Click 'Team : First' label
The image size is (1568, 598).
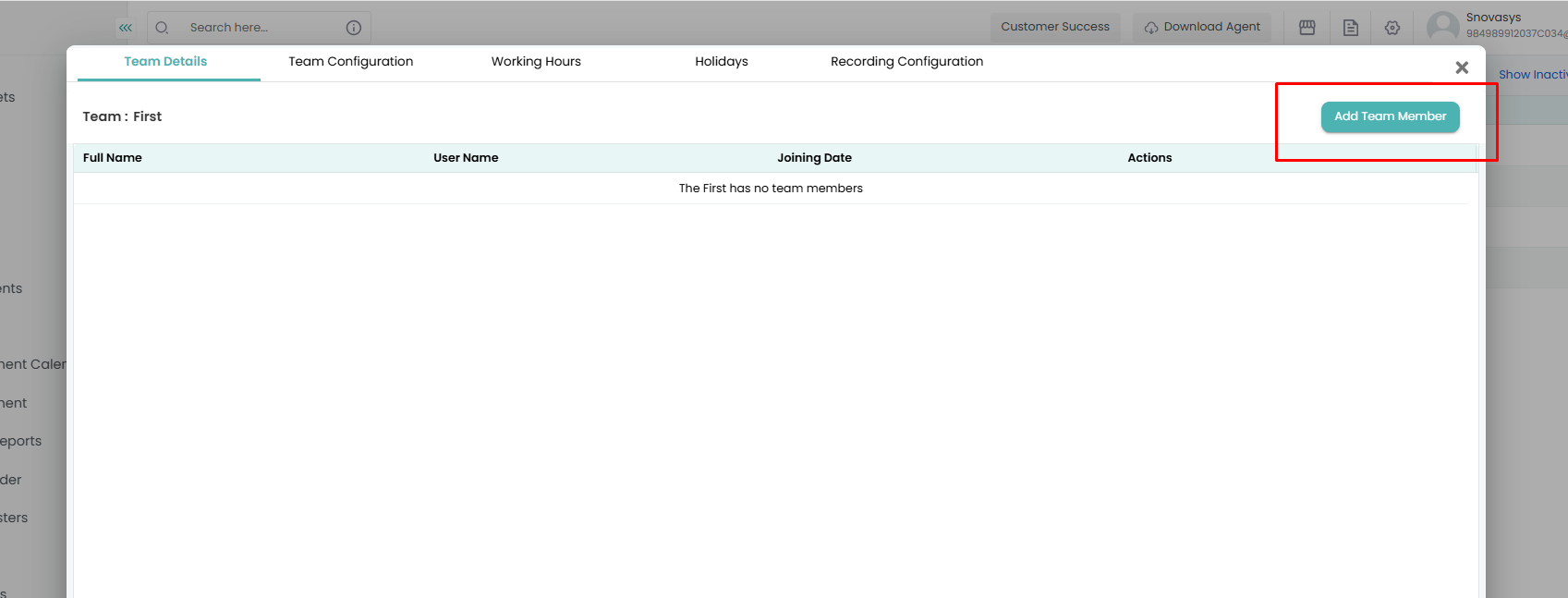point(122,116)
